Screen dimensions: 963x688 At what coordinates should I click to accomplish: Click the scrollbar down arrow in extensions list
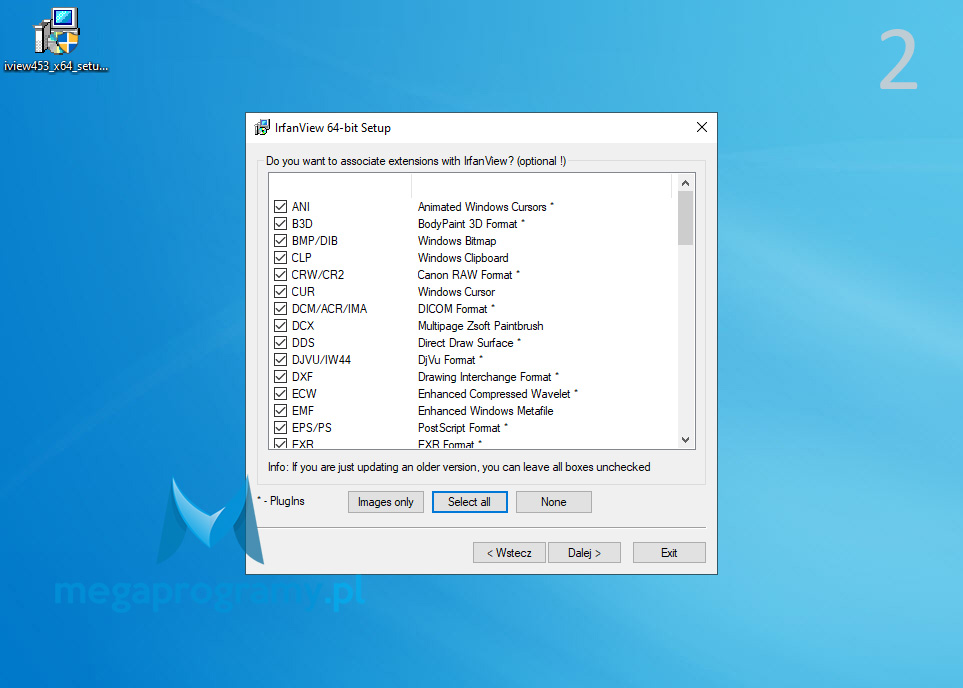point(686,440)
